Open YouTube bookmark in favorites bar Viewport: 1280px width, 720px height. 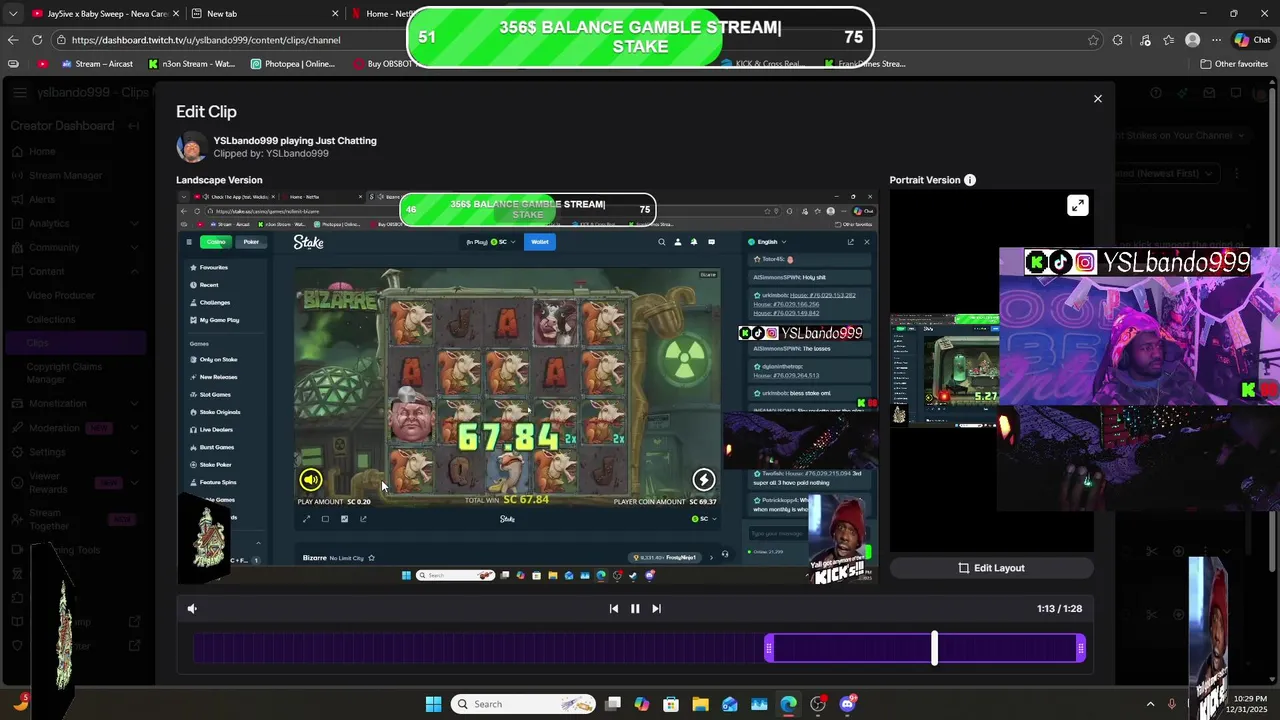point(42,64)
